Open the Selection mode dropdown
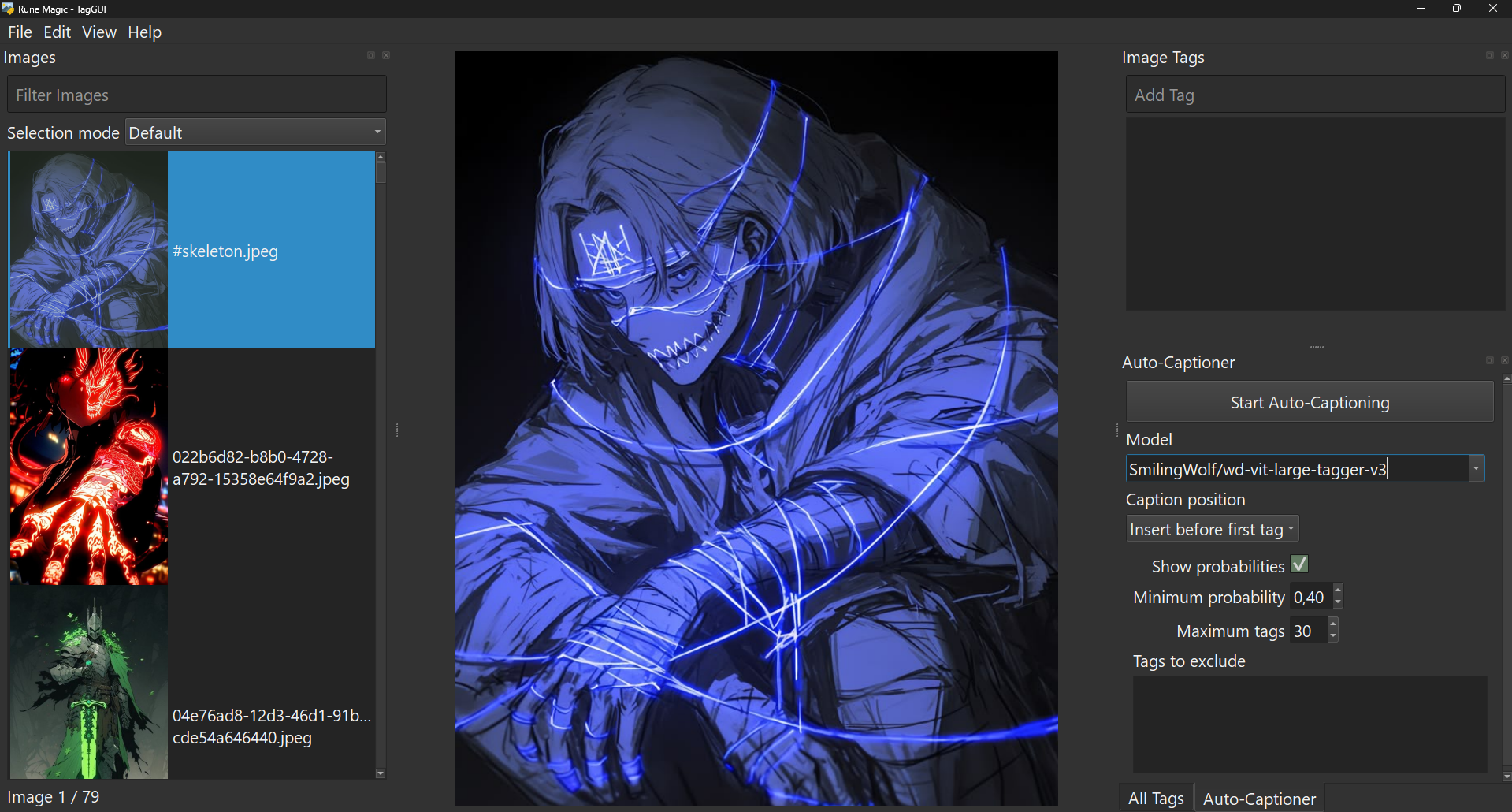This screenshot has height=812, width=1512. 255,132
